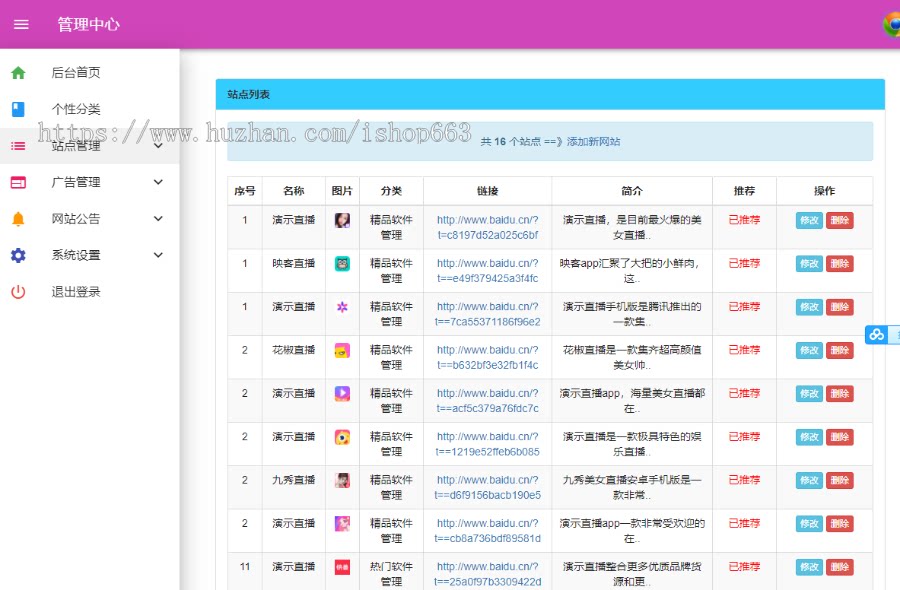Click the floating blue share icon on right edge
This screenshot has height=590, width=900.
(x=877, y=334)
